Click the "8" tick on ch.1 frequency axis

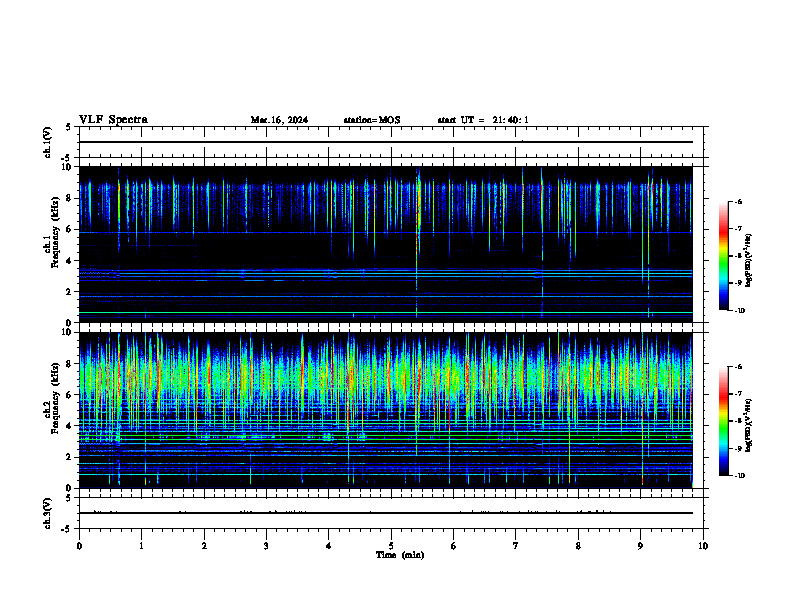click(69, 198)
